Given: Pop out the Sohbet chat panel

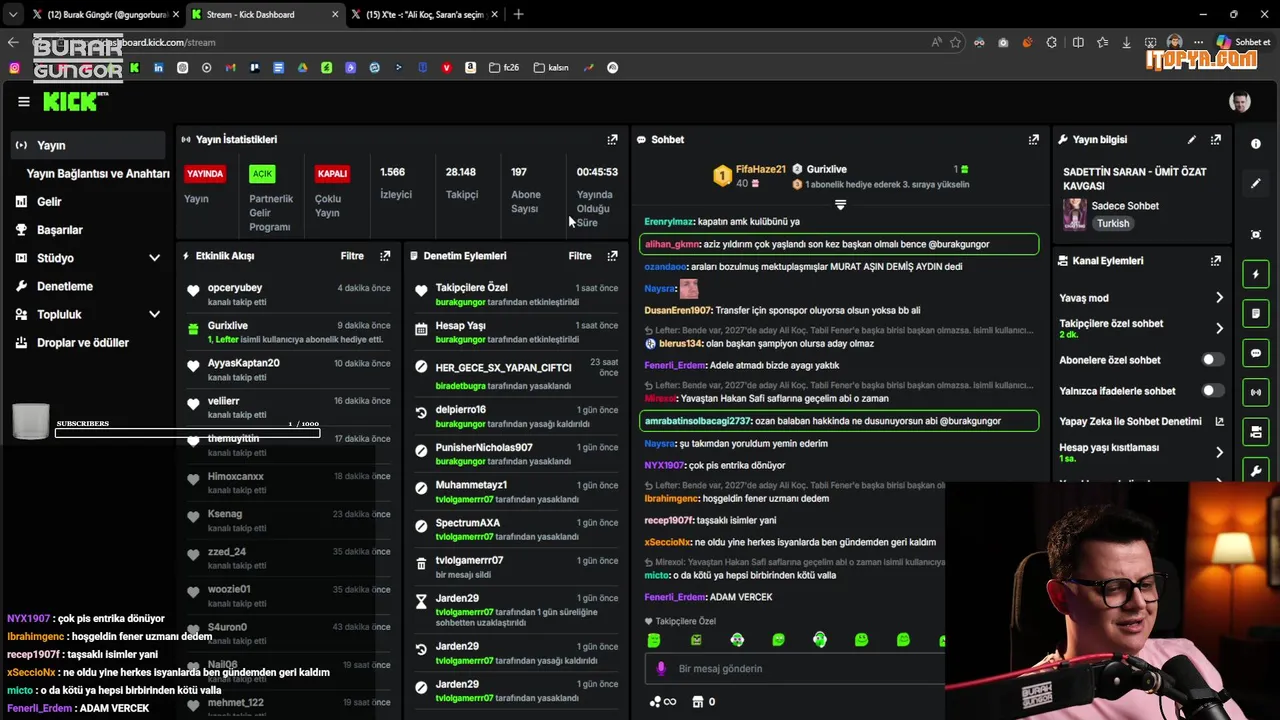Looking at the screenshot, I should 1033,140.
